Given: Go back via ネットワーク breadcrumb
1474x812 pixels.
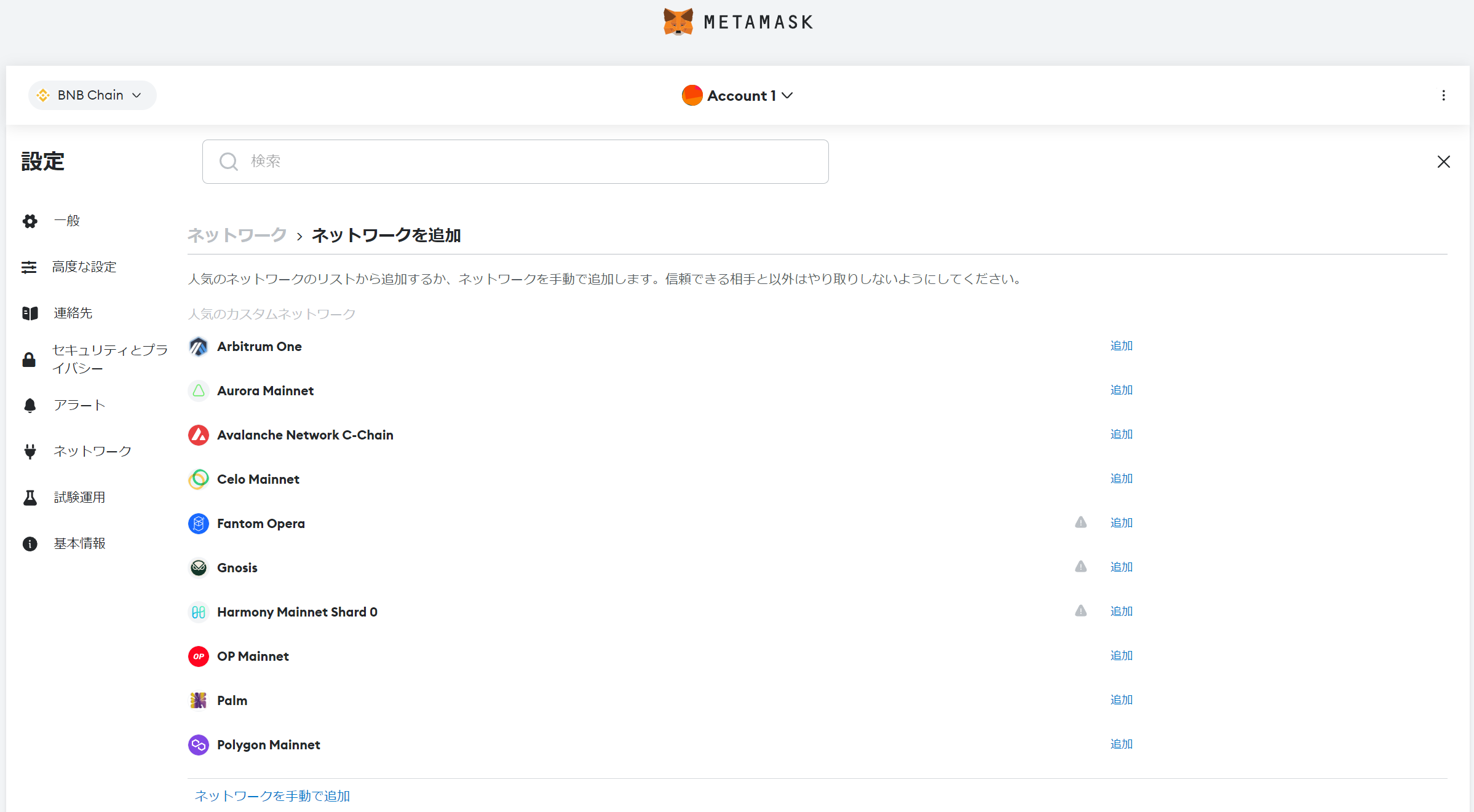Looking at the screenshot, I should (237, 235).
